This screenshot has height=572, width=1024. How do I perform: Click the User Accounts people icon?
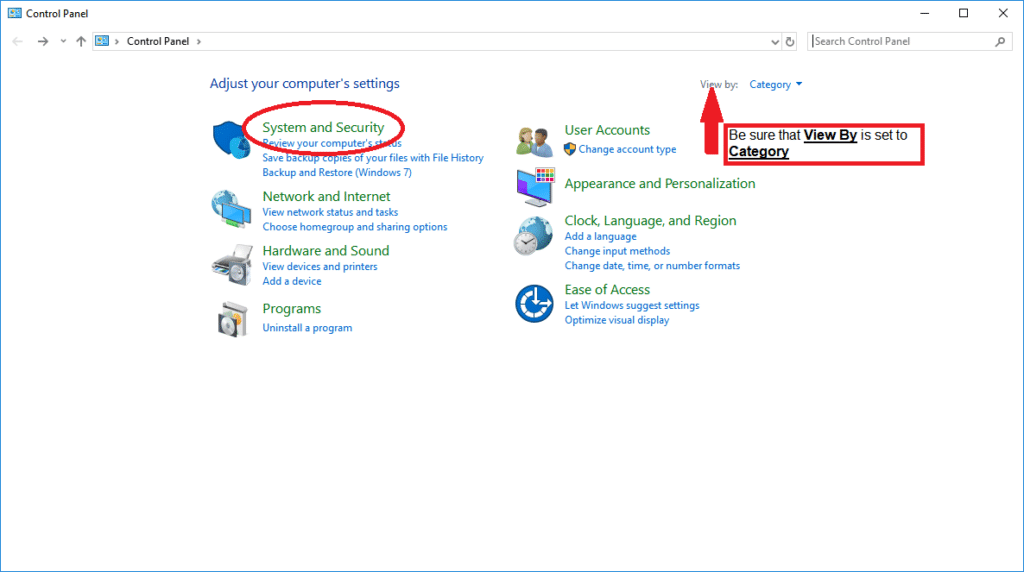click(x=534, y=141)
